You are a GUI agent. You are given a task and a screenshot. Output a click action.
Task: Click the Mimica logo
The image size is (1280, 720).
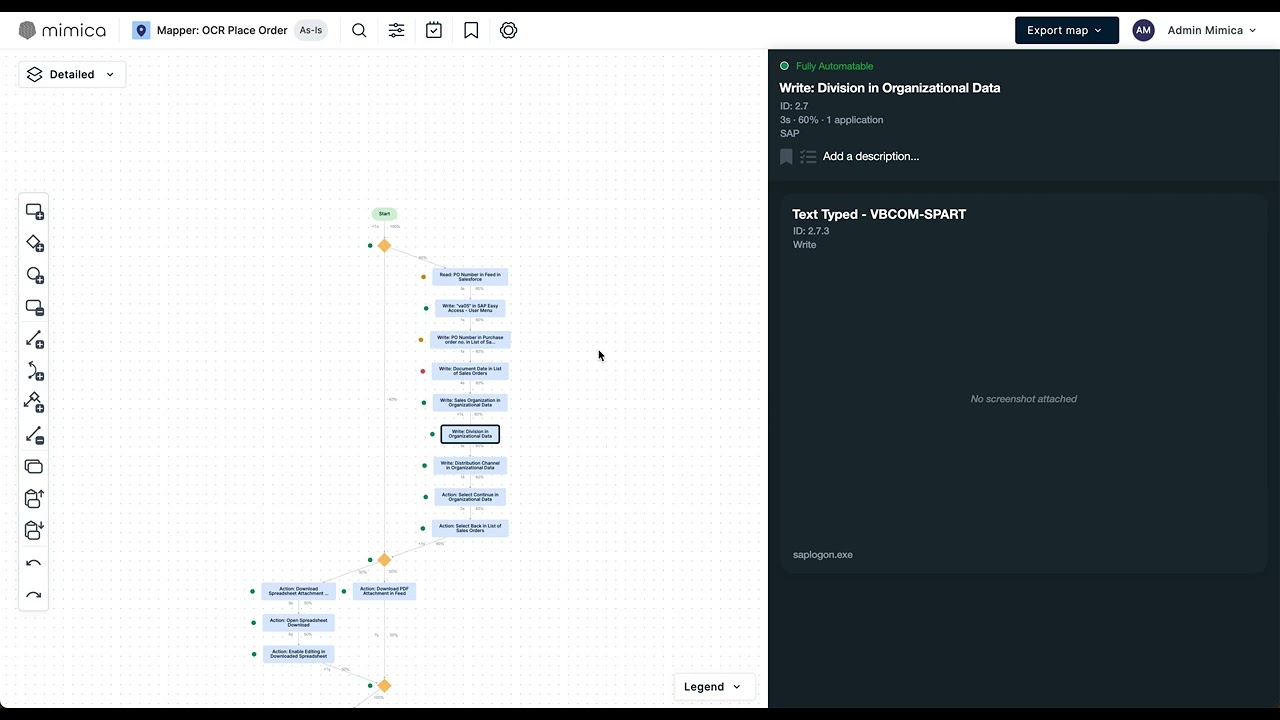coord(62,30)
